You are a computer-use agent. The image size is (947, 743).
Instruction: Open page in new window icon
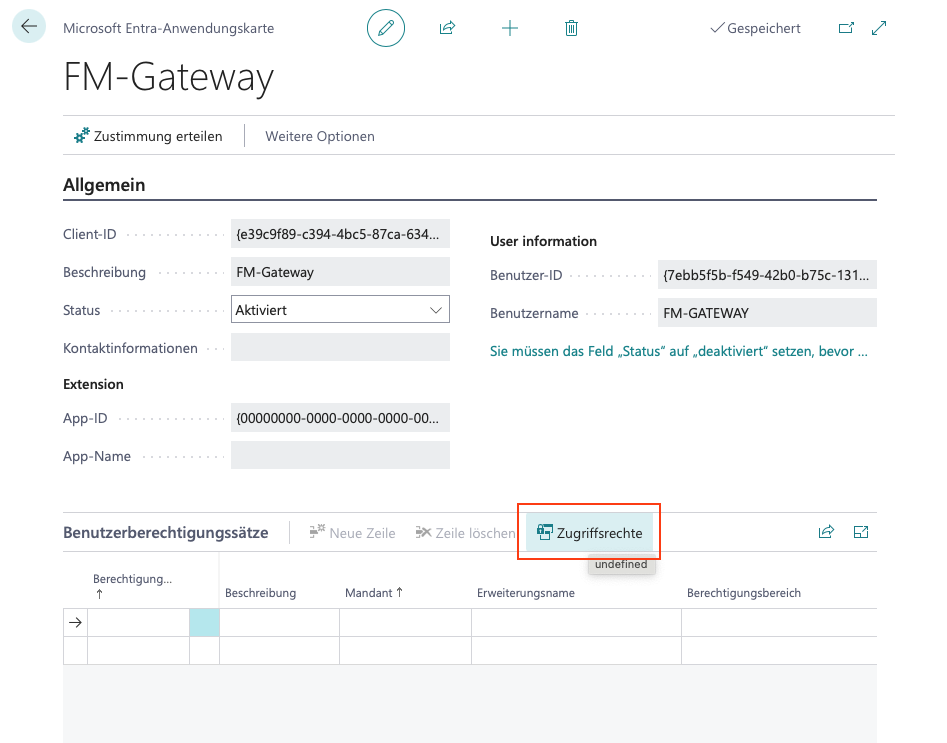point(846,28)
